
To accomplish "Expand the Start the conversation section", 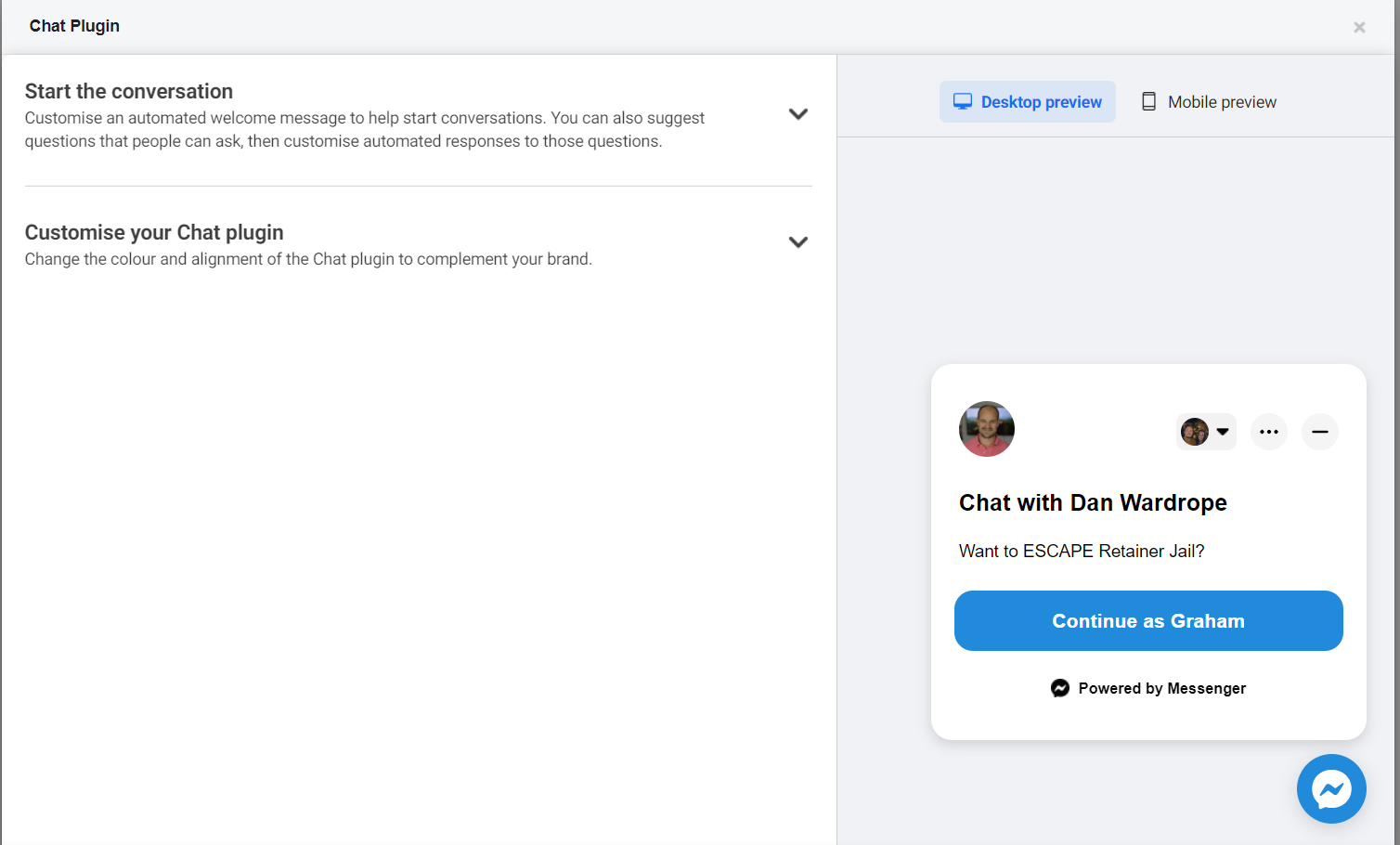I will pyautogui.click(x=797, y=113).
